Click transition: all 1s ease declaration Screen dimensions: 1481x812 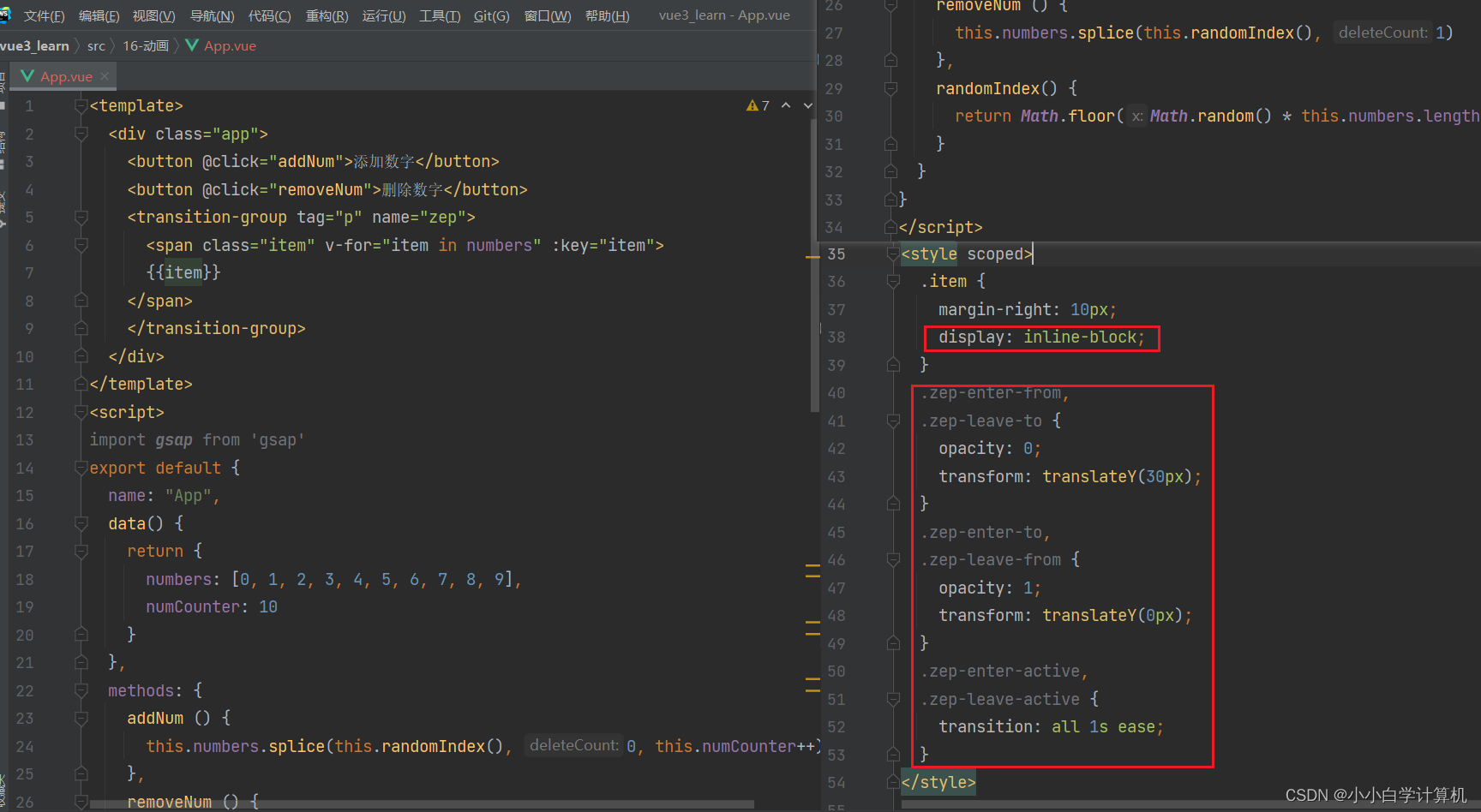pyautogui.click(x=1051, y=726)
